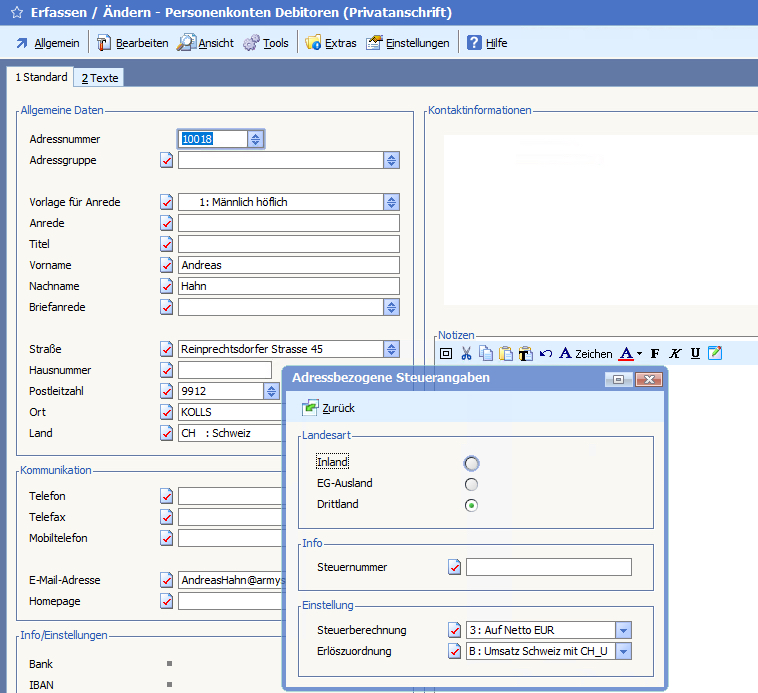Click the note edit icon in Notizen toolbar
Screen dimensions: 758x693
click(x=715, y=353)
